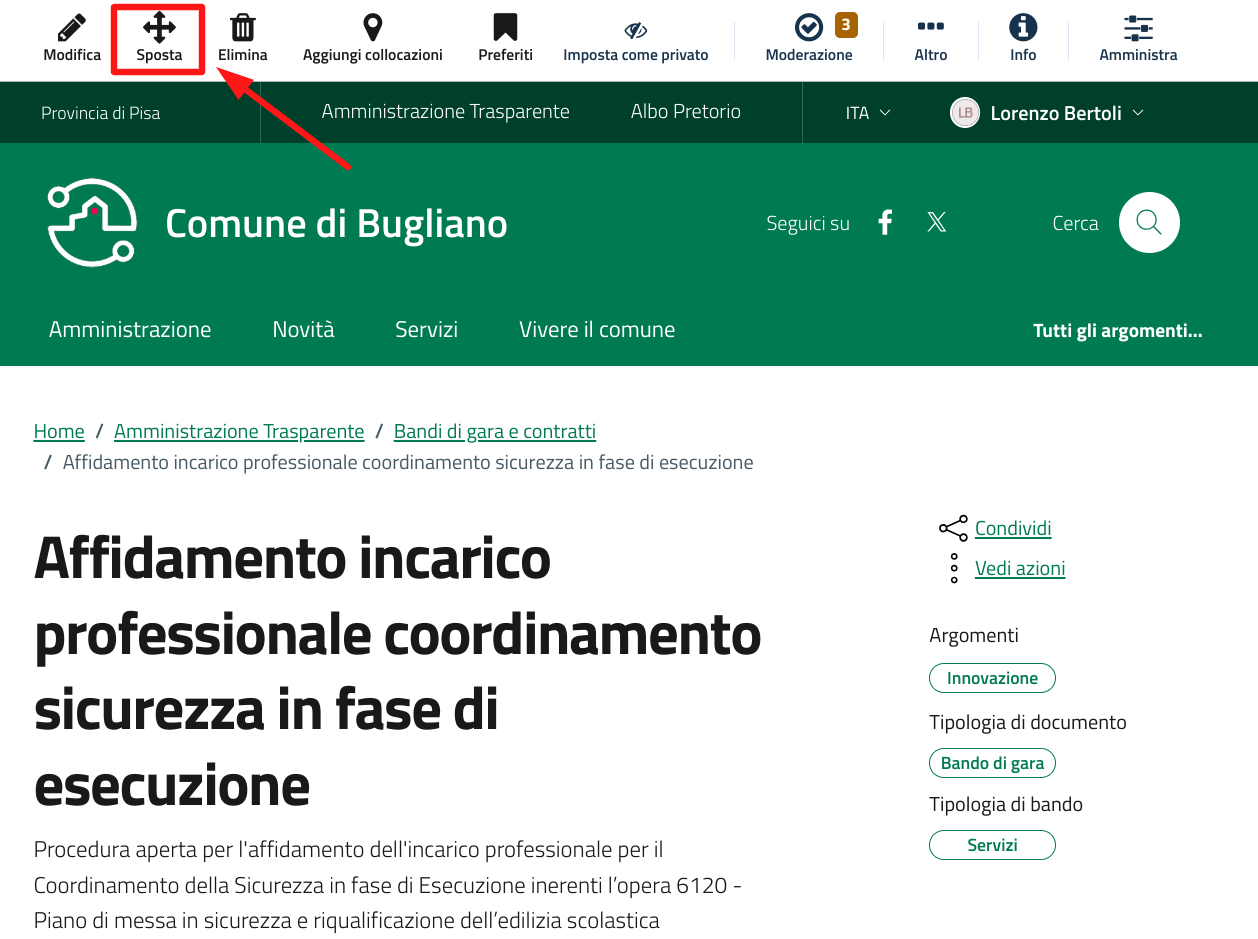Go to the Servizi menu item

click(426, 329)
